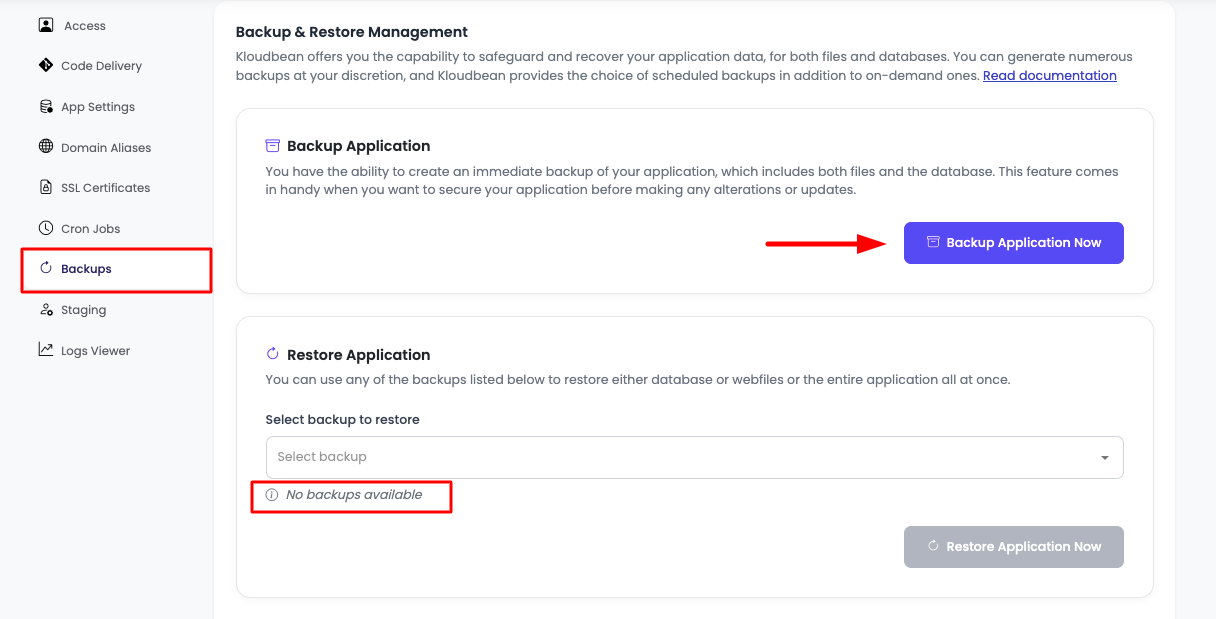Screen dimensions: 1216x619
Task: Open App Settings via its gear icon
Action: pyautogui.click(x=46, y=106)
